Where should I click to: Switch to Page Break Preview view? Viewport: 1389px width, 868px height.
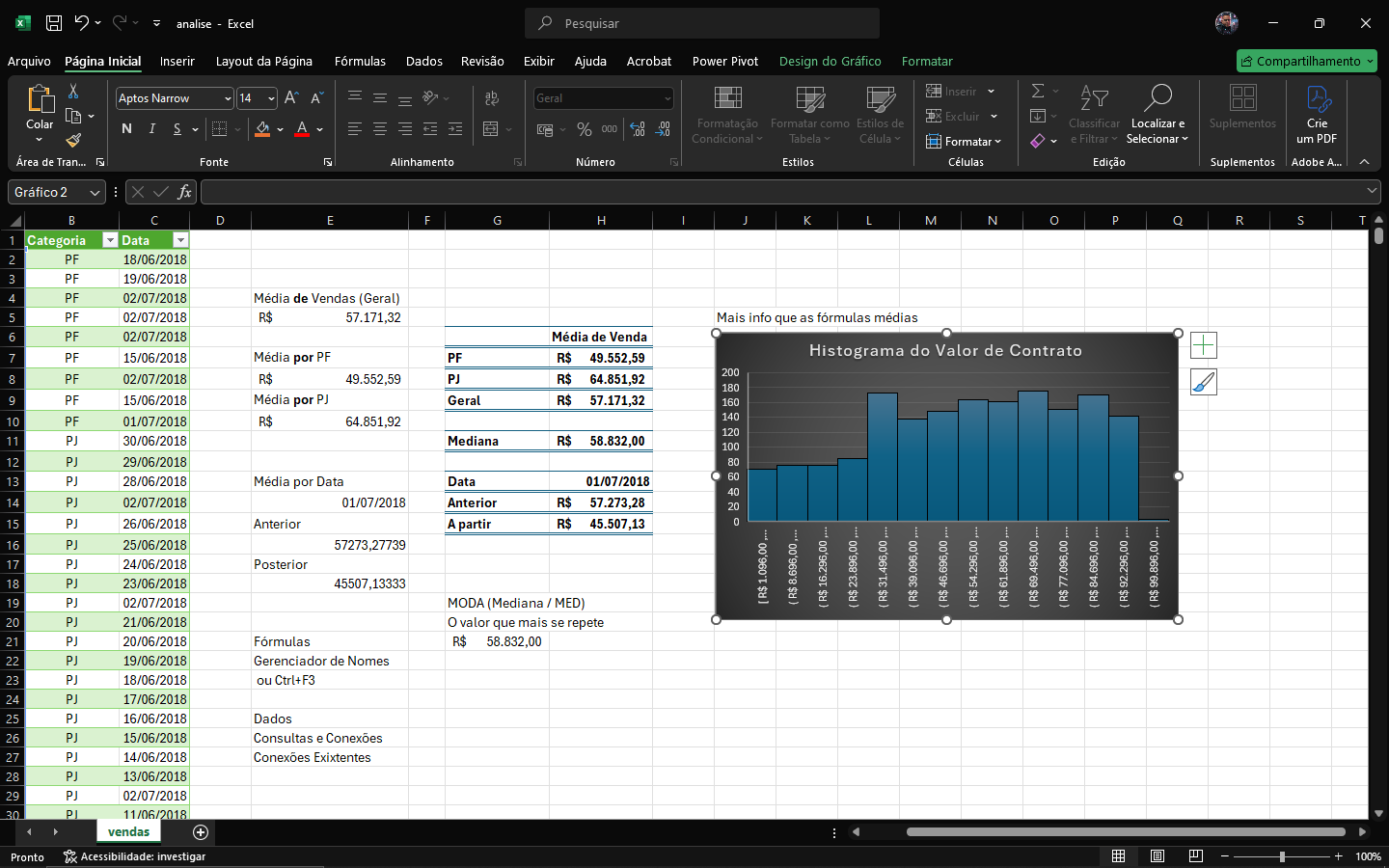1196,856
